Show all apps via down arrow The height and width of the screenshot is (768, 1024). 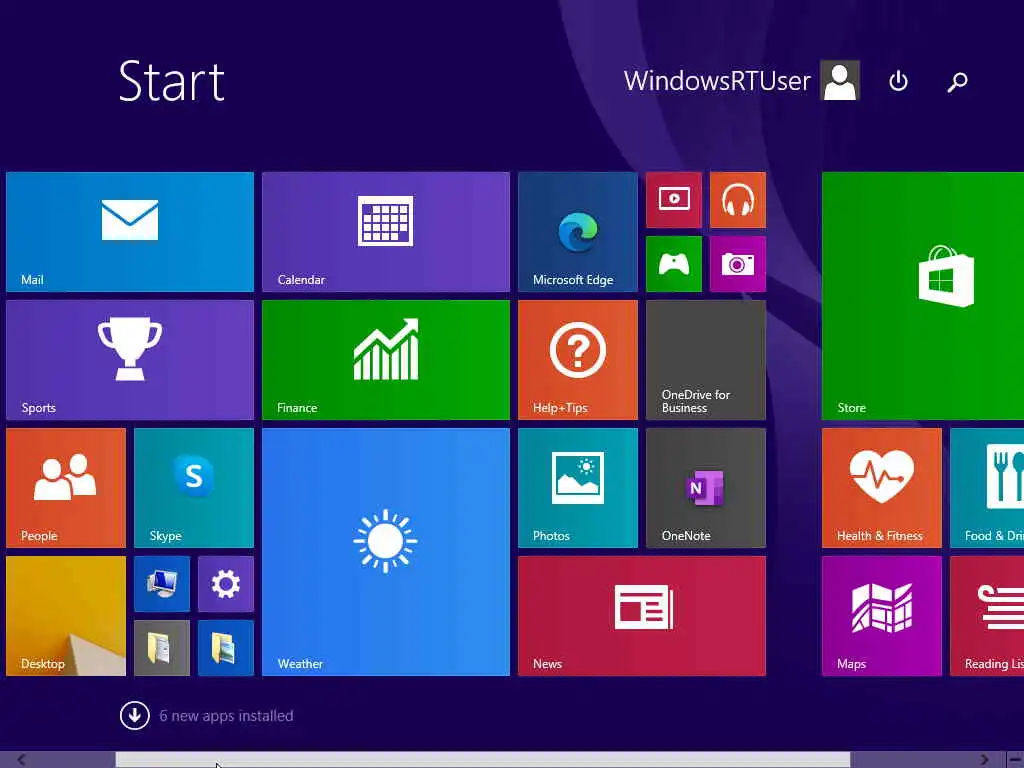(x=135, y=716)
